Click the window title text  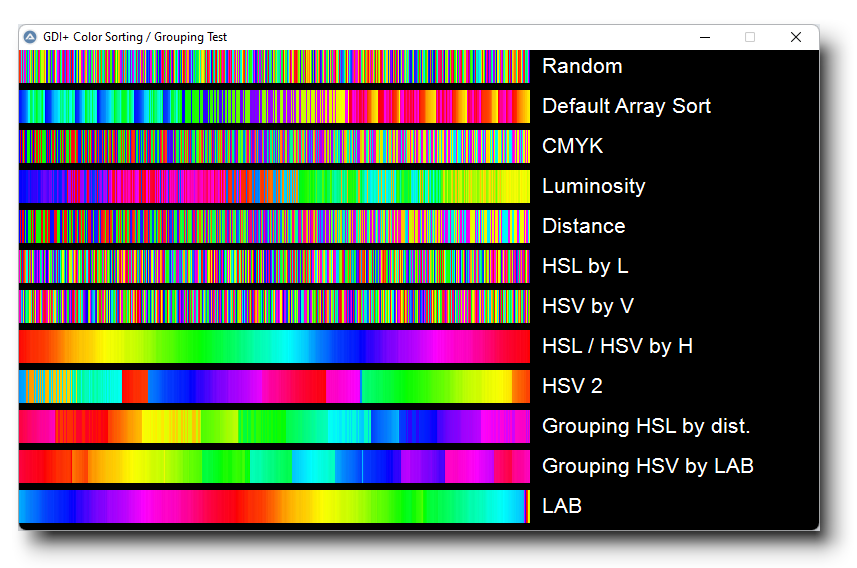pyautogui.click(x=135, y=37)
